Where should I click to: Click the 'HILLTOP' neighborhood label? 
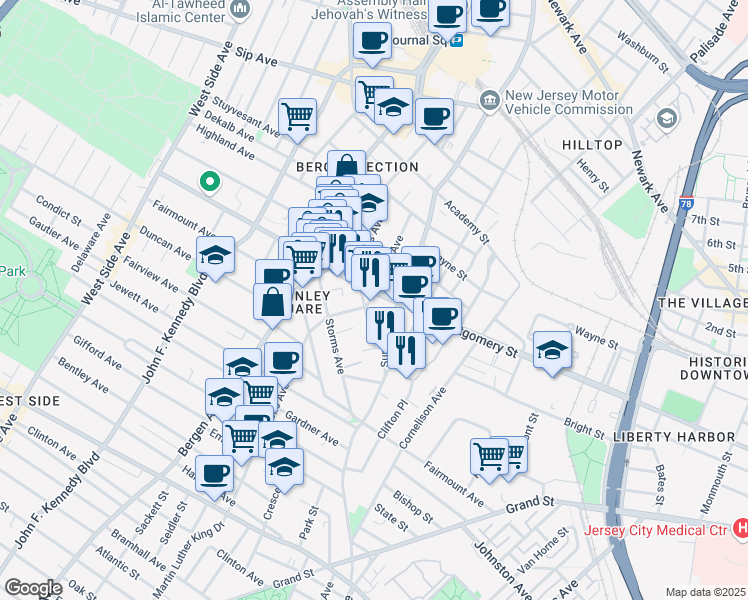click(x=592, y=145)
